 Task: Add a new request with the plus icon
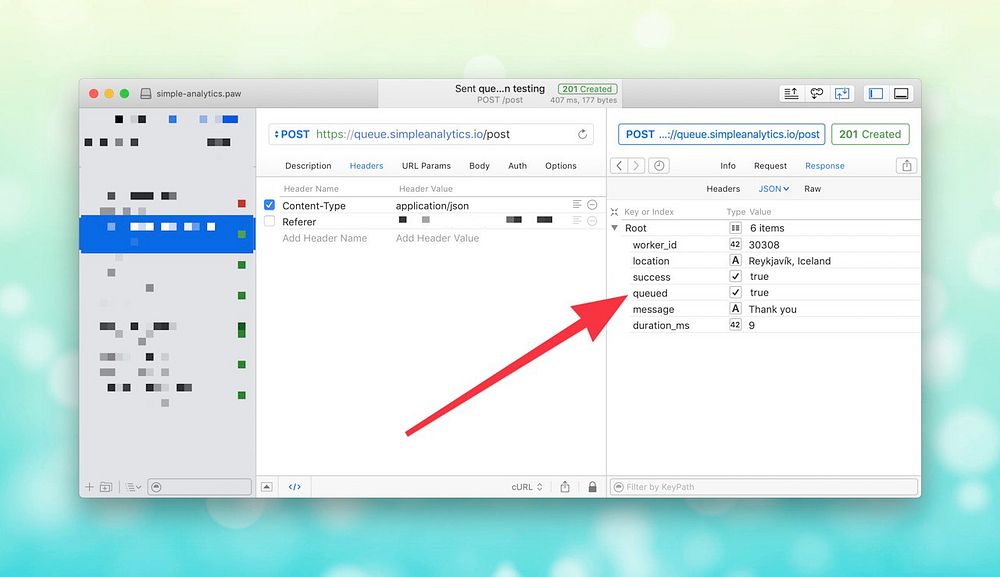[89, 487]
